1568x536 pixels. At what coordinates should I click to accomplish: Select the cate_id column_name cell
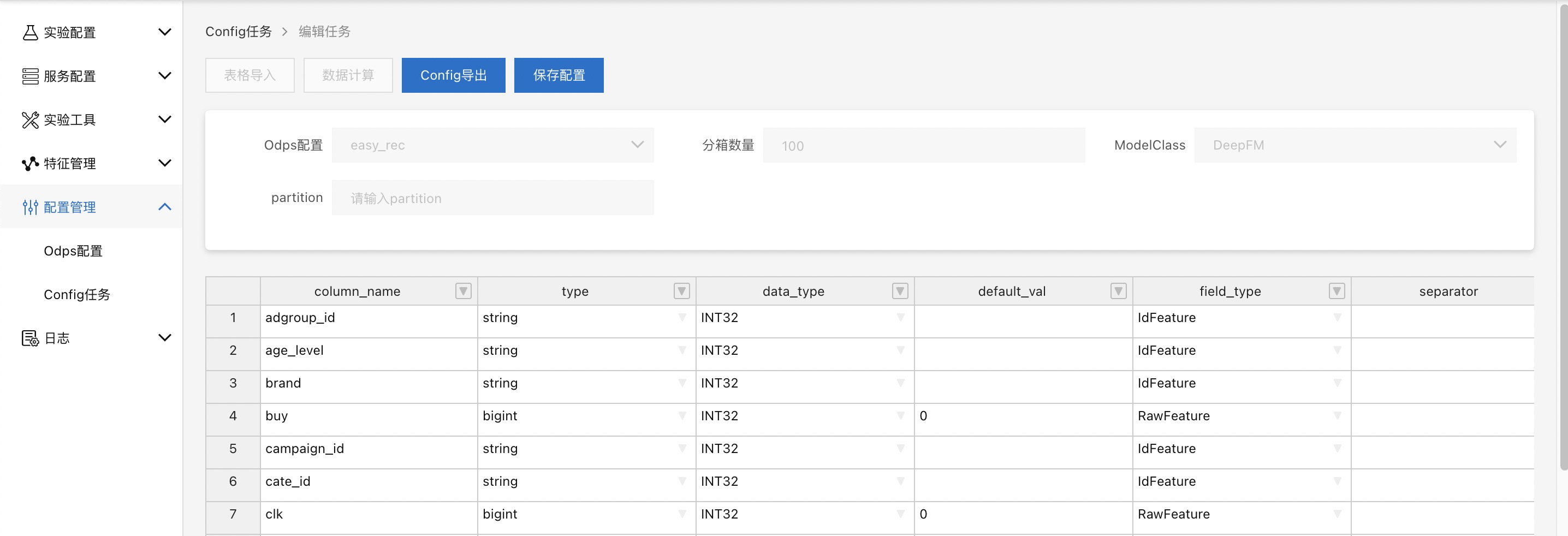coord(369,485)
